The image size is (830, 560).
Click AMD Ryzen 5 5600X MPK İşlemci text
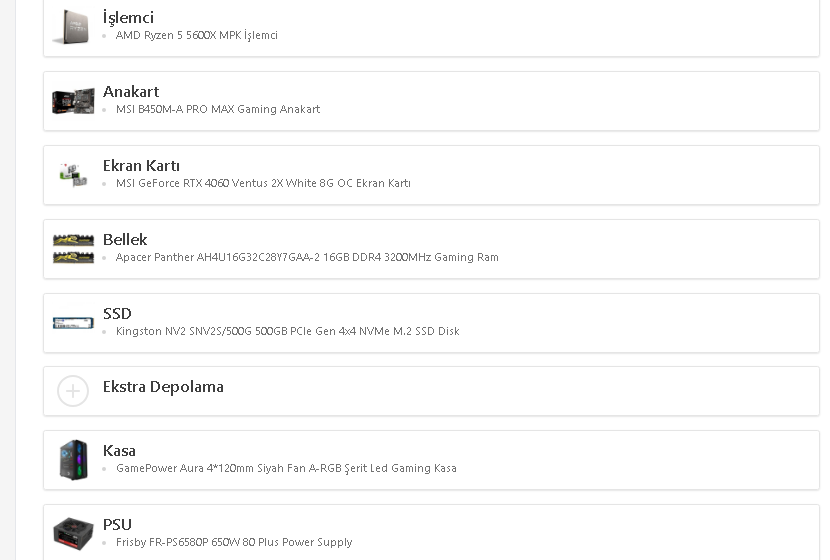[x=196, y=36]
